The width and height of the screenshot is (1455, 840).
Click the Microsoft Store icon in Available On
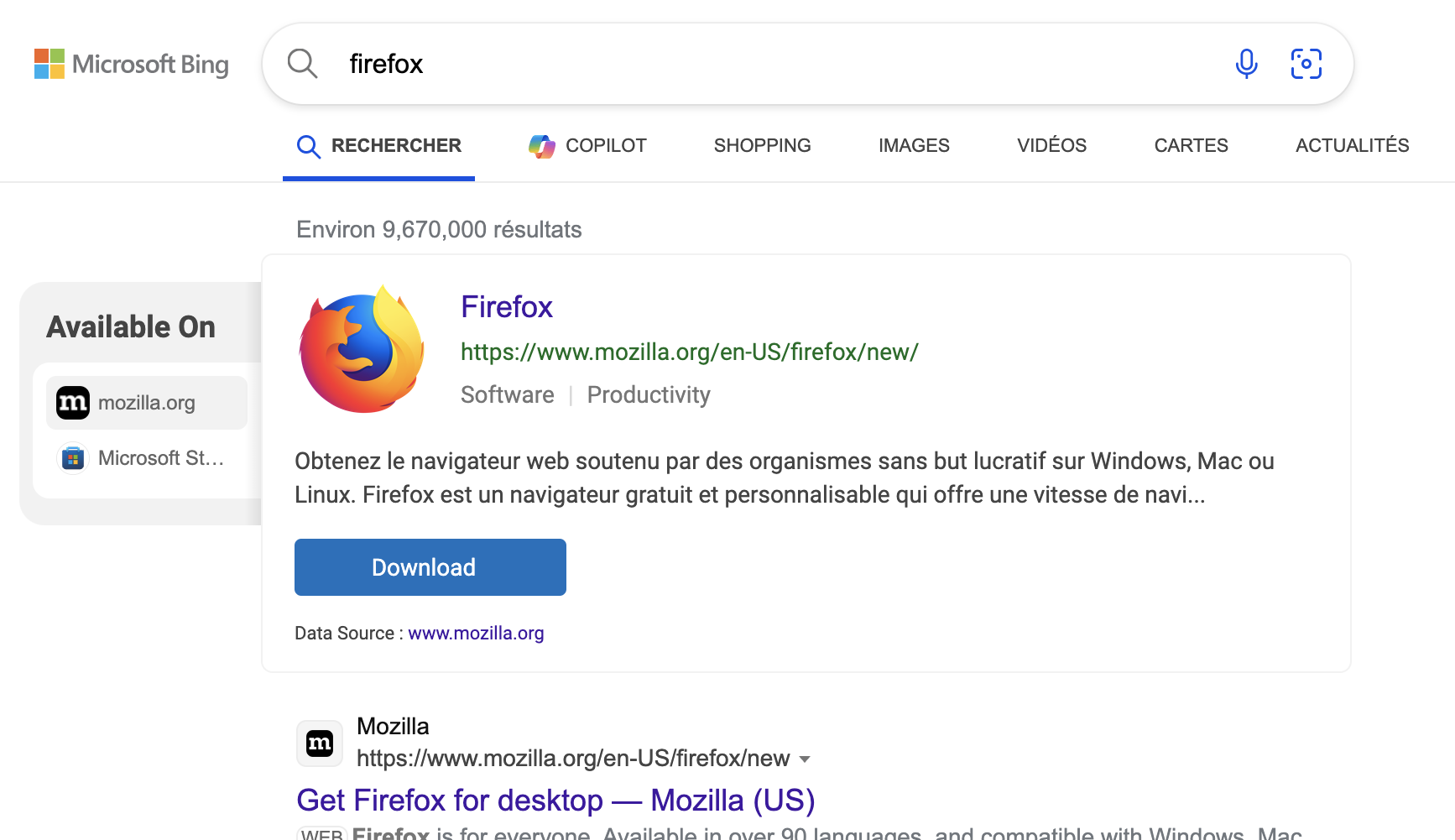(x=73, y=458)
